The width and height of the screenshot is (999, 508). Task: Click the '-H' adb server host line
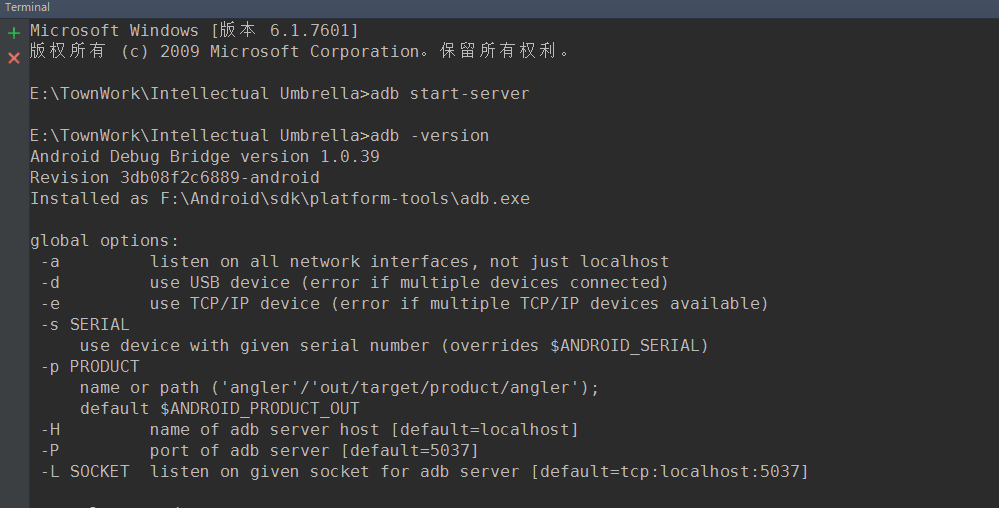(x=310, y=430)
